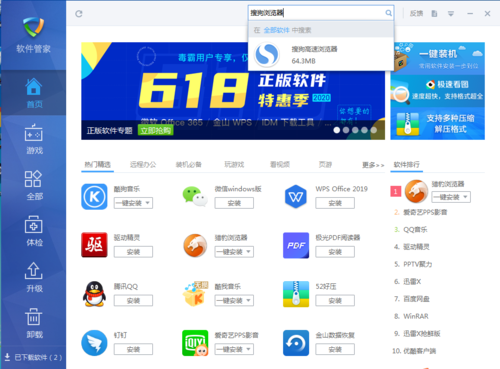
Task: Click the 极光PDF阅读器 app icon
Action: 296,245
